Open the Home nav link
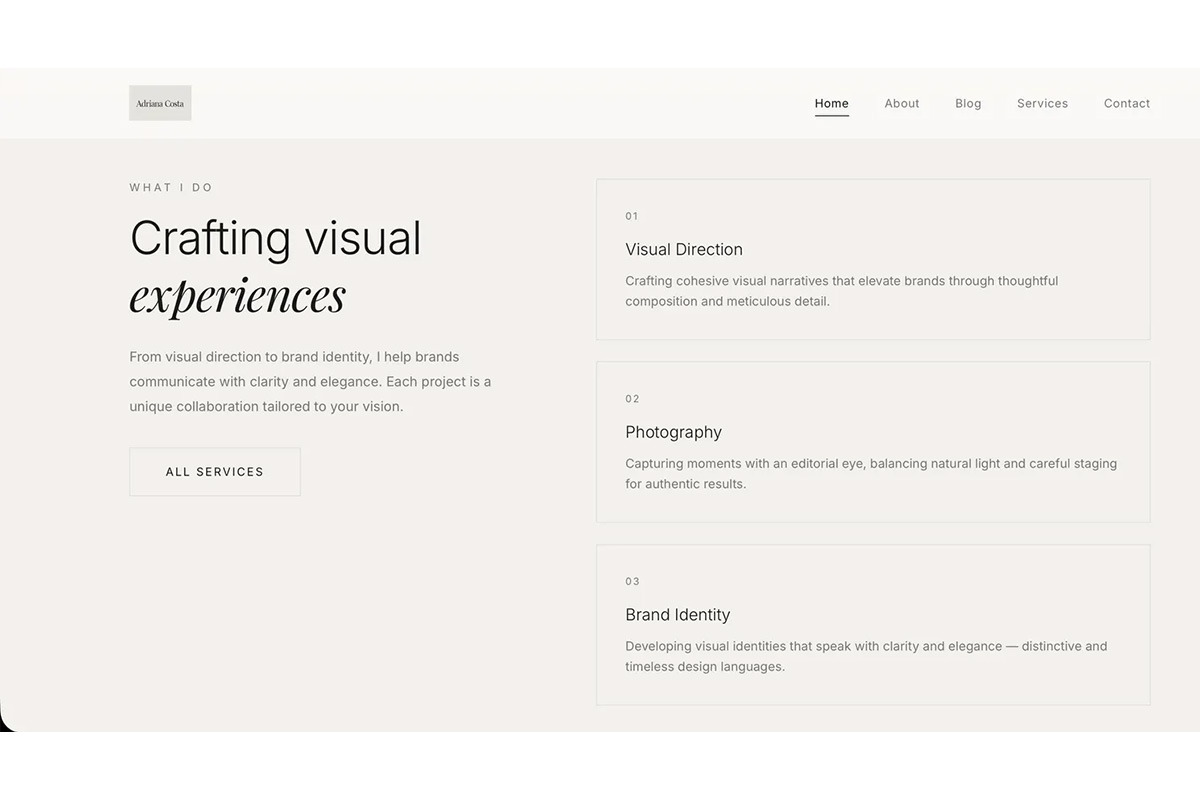 832,103
